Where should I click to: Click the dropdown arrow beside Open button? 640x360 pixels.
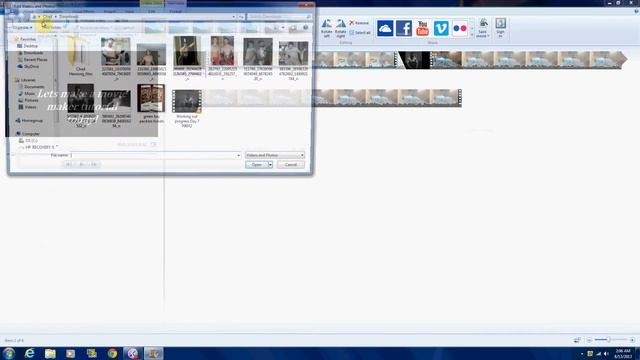pyautogui.click(x=270, y=164)
